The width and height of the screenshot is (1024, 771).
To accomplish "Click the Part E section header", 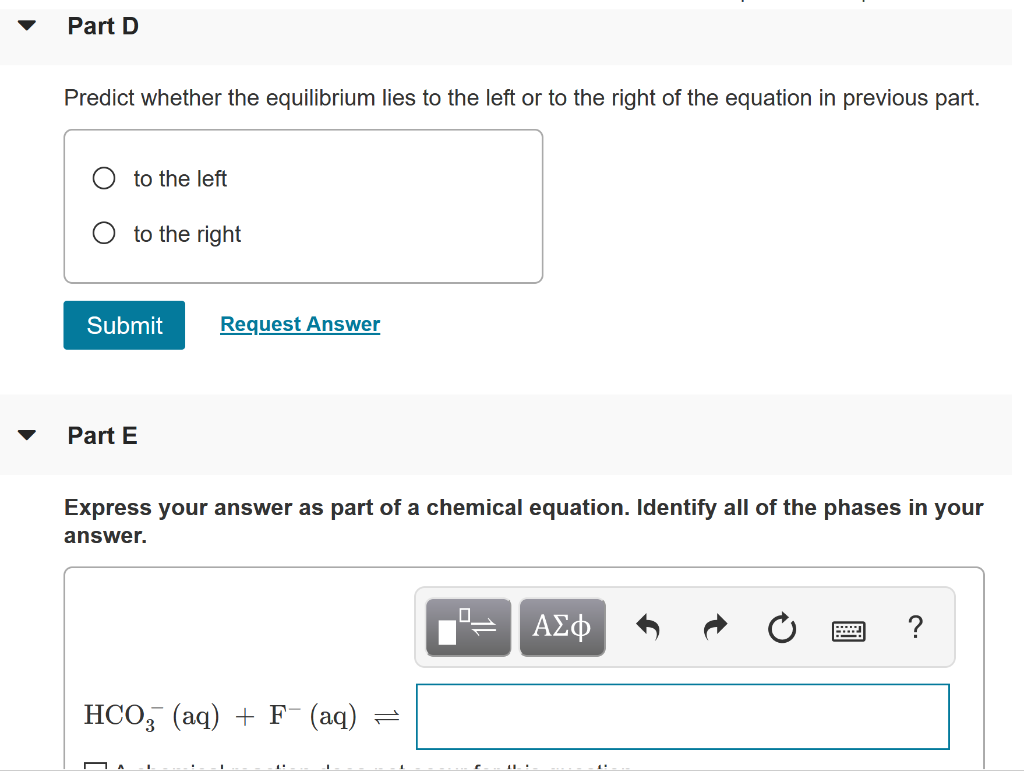I will pos(102,435).
